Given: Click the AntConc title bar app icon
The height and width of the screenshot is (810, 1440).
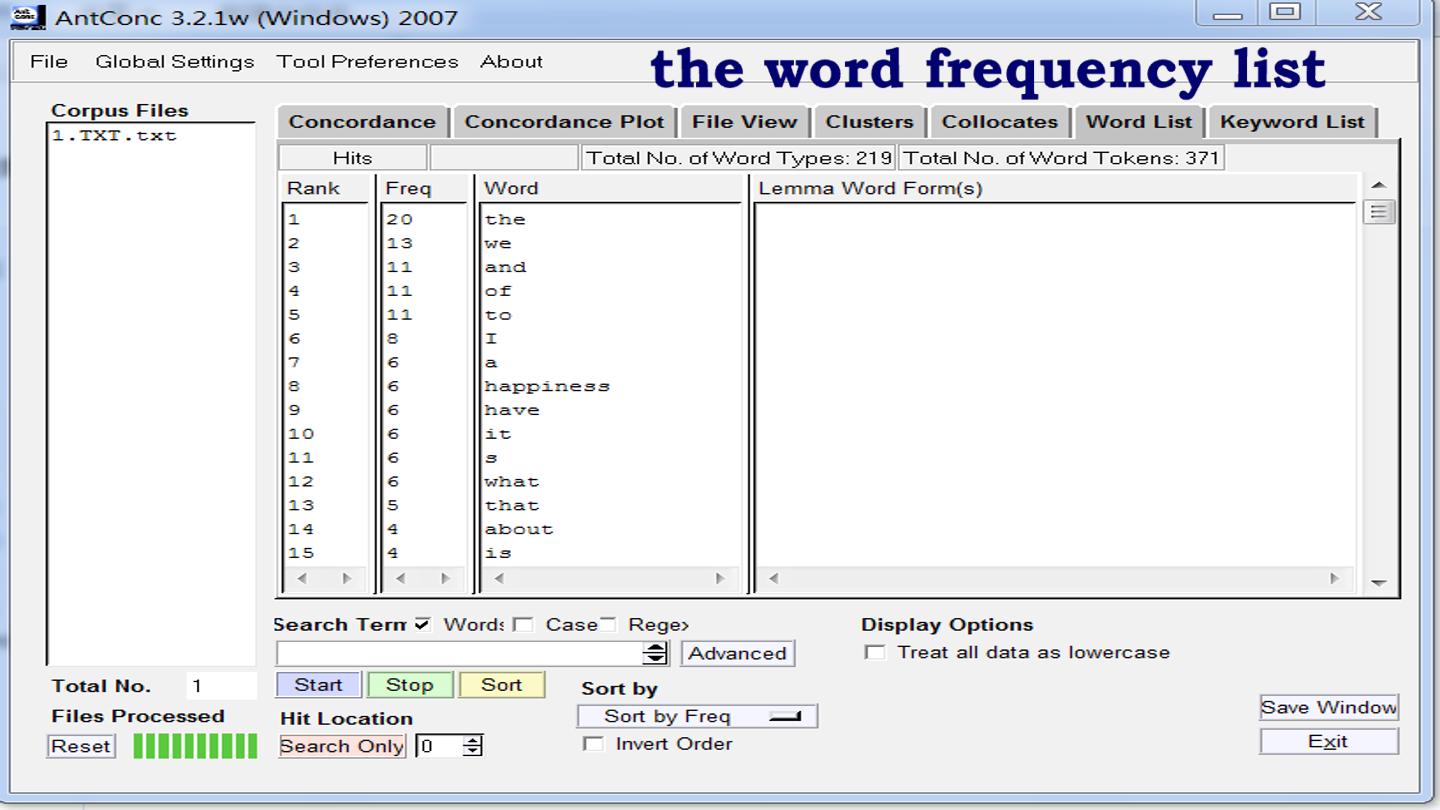Looking at the screenshot, I should 28,15.
